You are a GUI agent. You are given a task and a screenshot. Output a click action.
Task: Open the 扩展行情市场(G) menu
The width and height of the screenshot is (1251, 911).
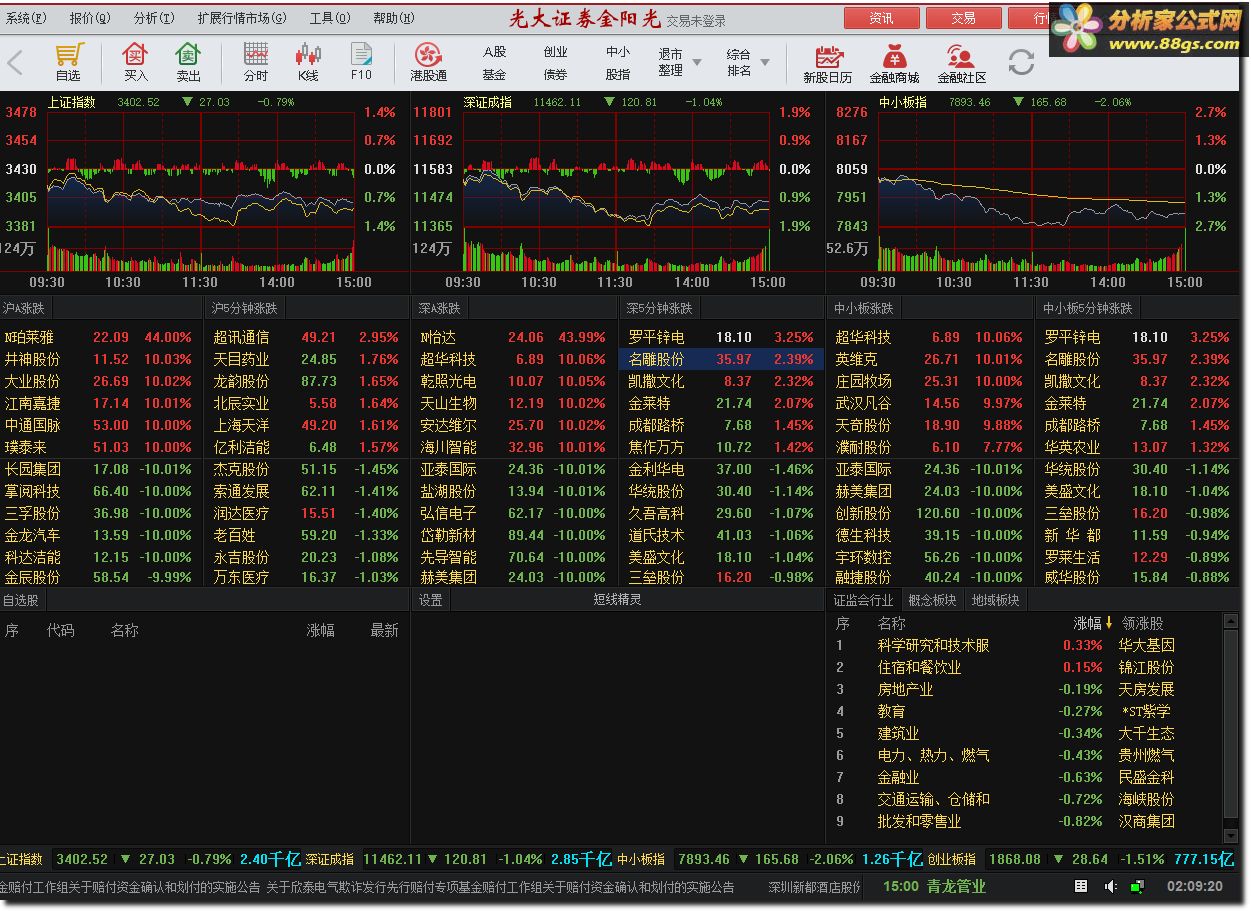(241, 18)
